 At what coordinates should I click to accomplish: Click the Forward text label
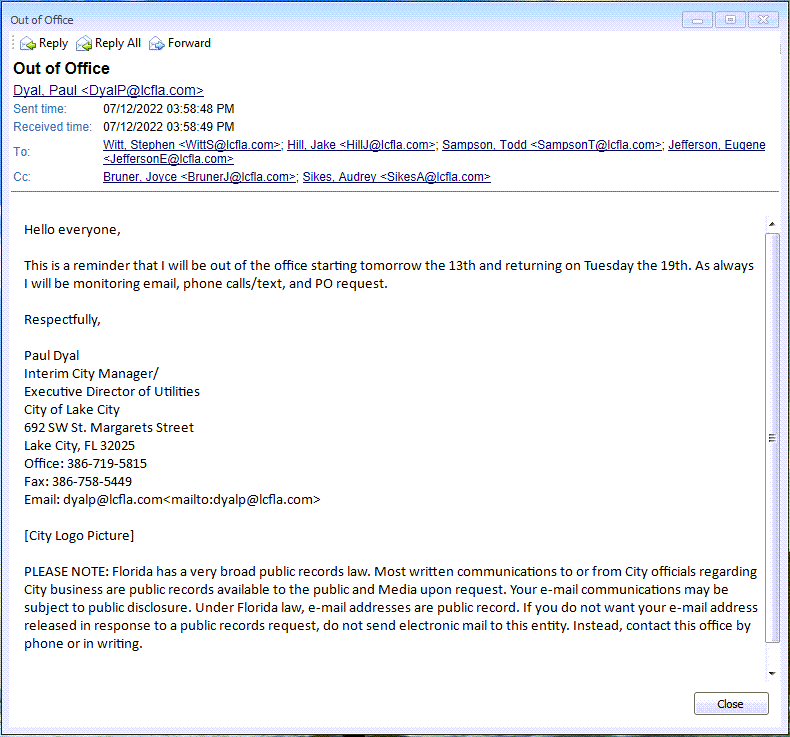tap(189, 43)
